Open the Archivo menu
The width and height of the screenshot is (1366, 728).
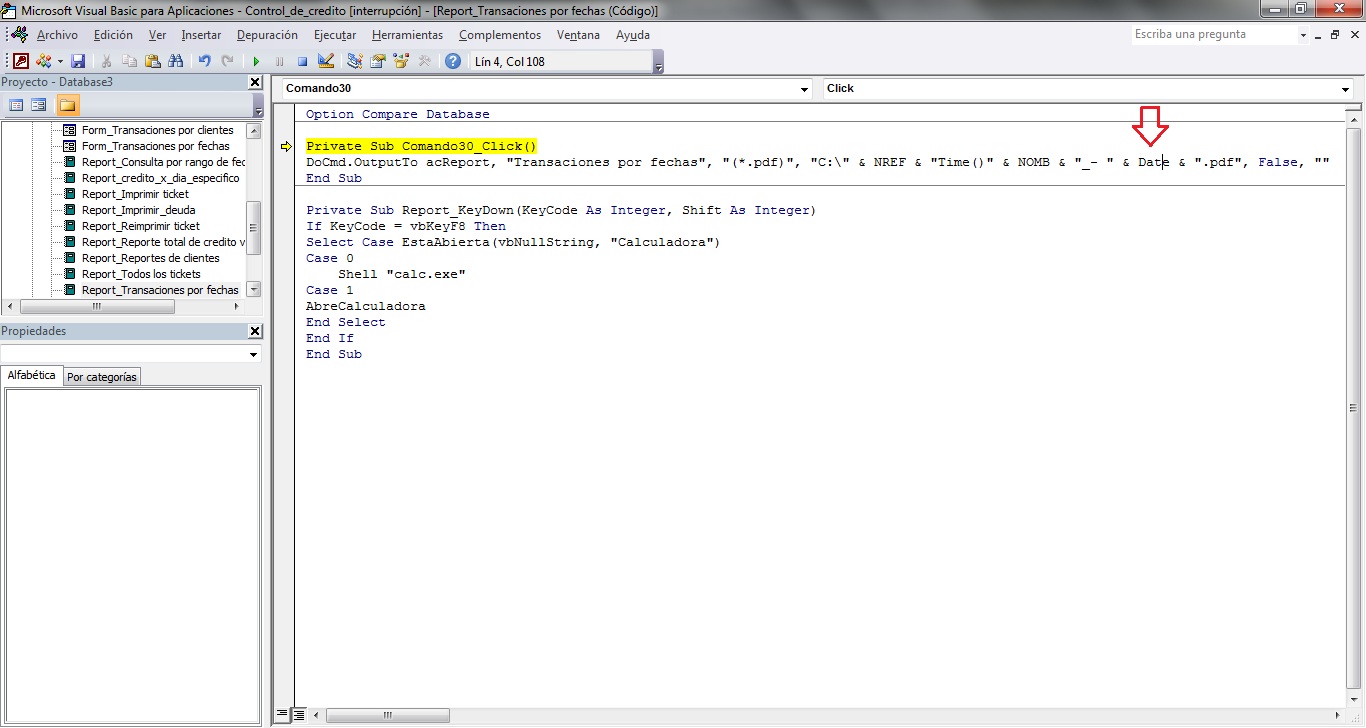[x=57, y=35]
